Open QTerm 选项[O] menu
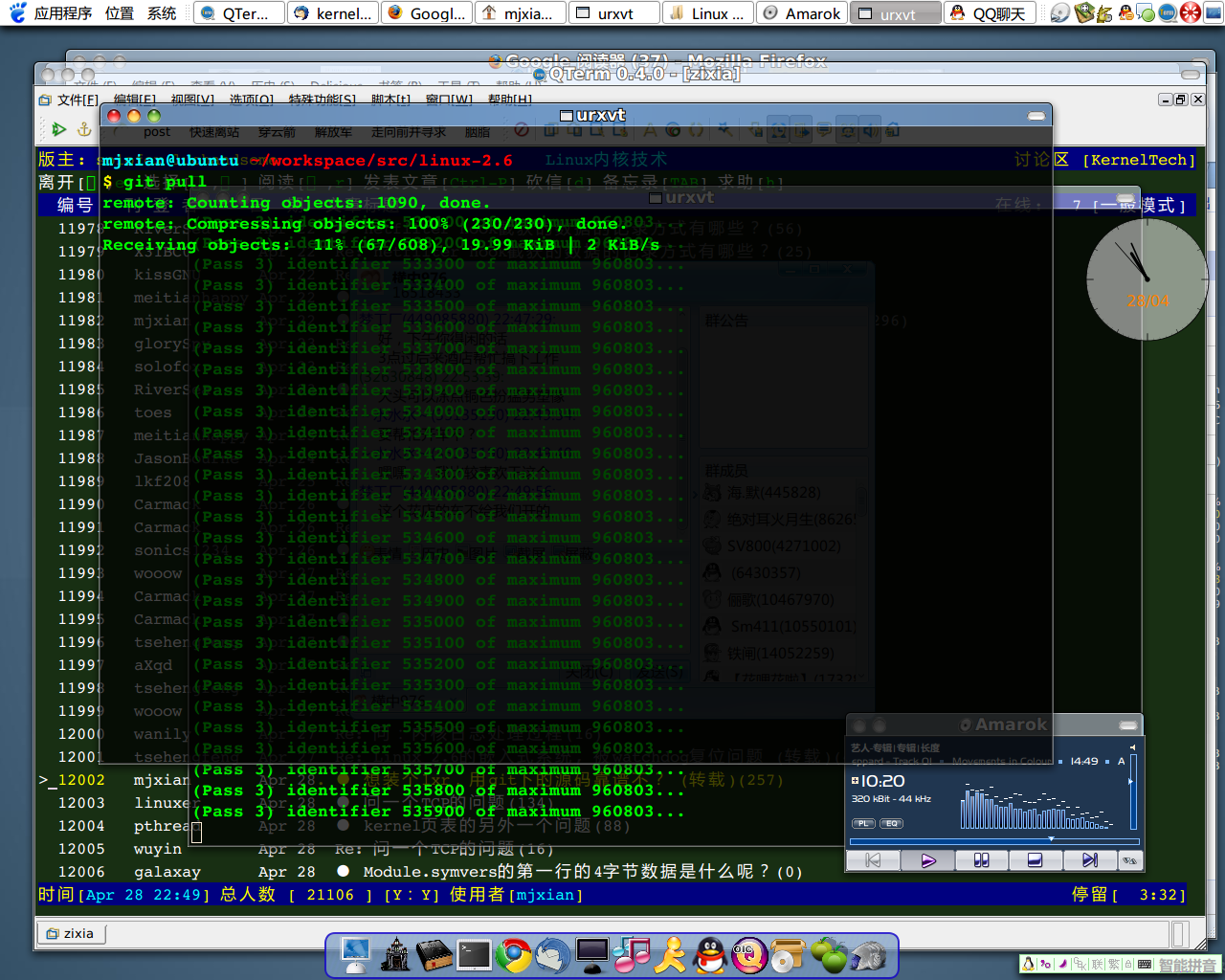 pyautogui.click(x=251, y=100)
